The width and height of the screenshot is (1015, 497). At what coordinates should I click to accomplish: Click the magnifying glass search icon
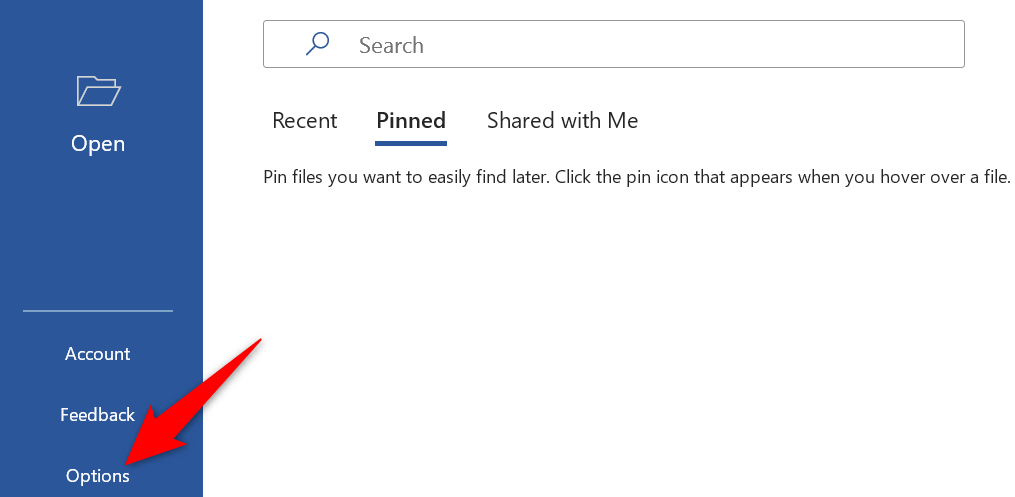click(x=317, y=44)
